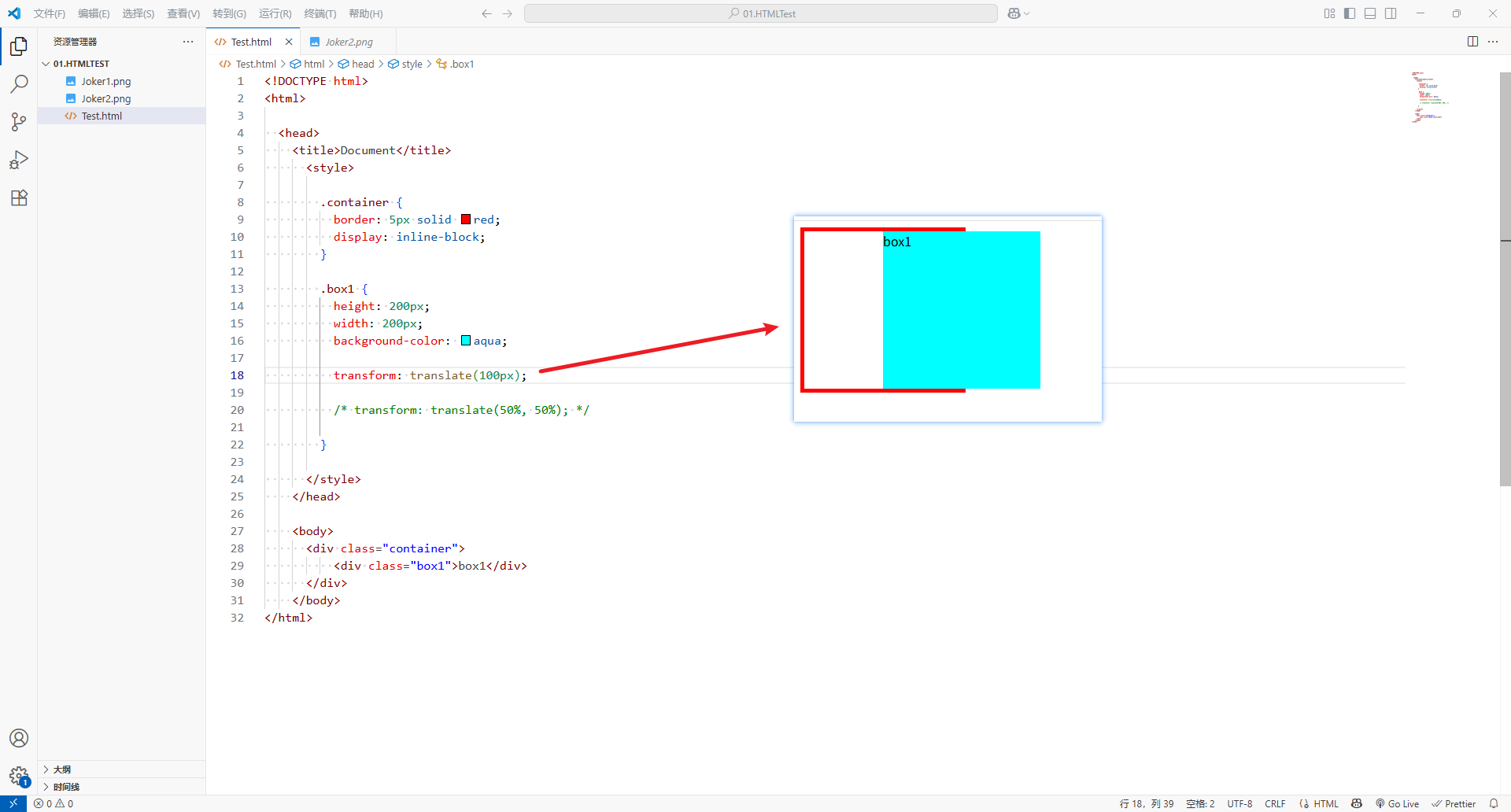Expand the 时间线 timeline section
The width and height of the screenshot is (1511, 812).
(121, 787)
